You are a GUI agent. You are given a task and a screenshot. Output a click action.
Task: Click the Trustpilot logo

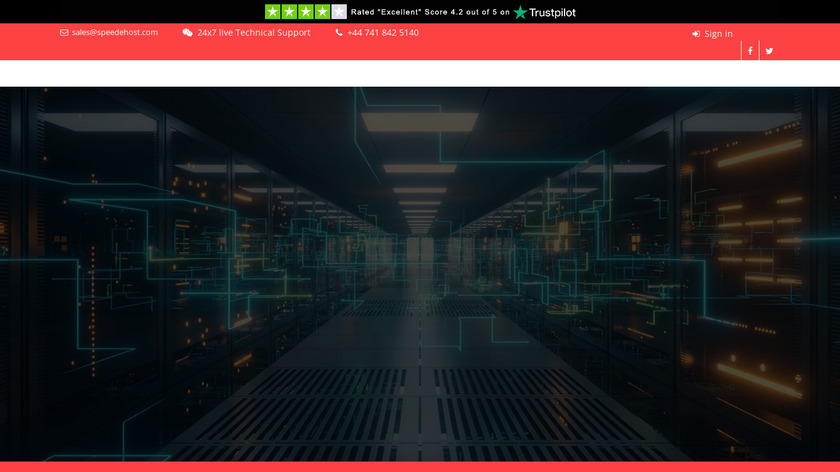click(x=545, y=12)
